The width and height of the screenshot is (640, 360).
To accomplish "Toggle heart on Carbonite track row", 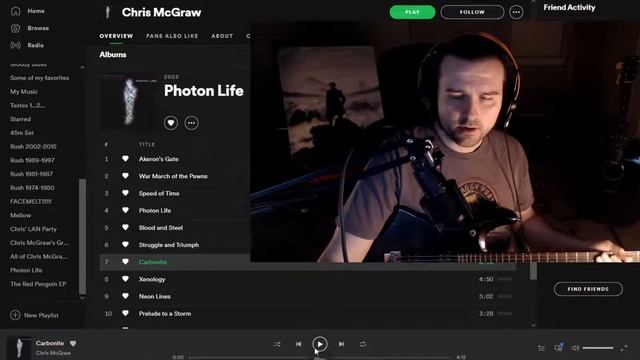I will pyautogui.click(x=125, y=262).
